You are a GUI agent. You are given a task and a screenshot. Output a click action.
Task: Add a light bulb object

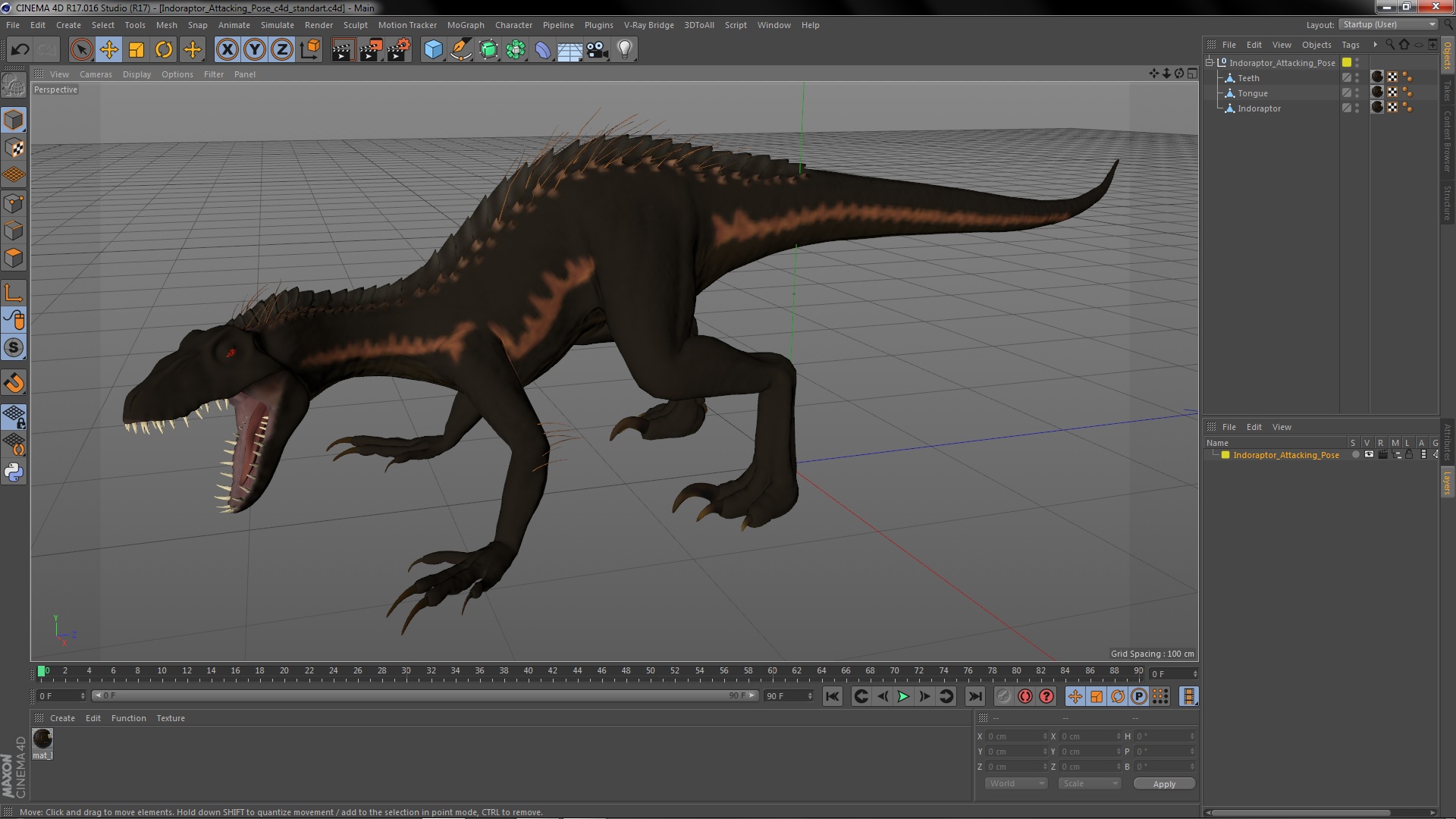click(x=625, y=50)
